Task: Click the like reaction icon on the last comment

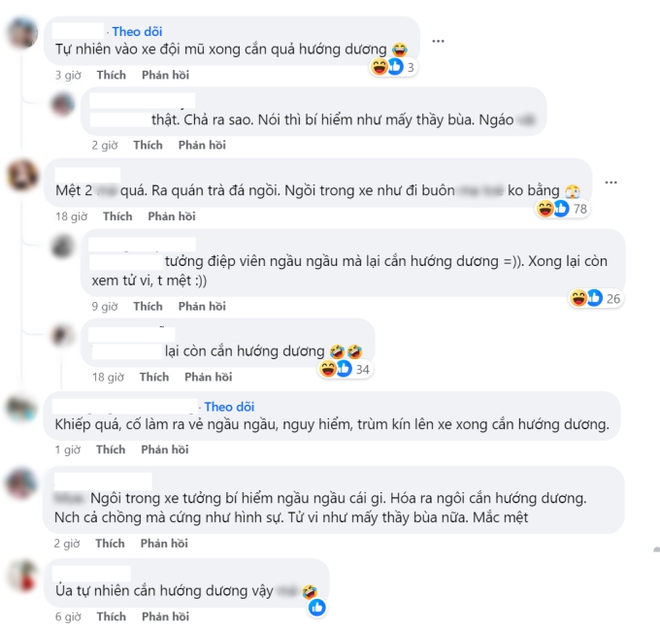Action: coord(317,607)
